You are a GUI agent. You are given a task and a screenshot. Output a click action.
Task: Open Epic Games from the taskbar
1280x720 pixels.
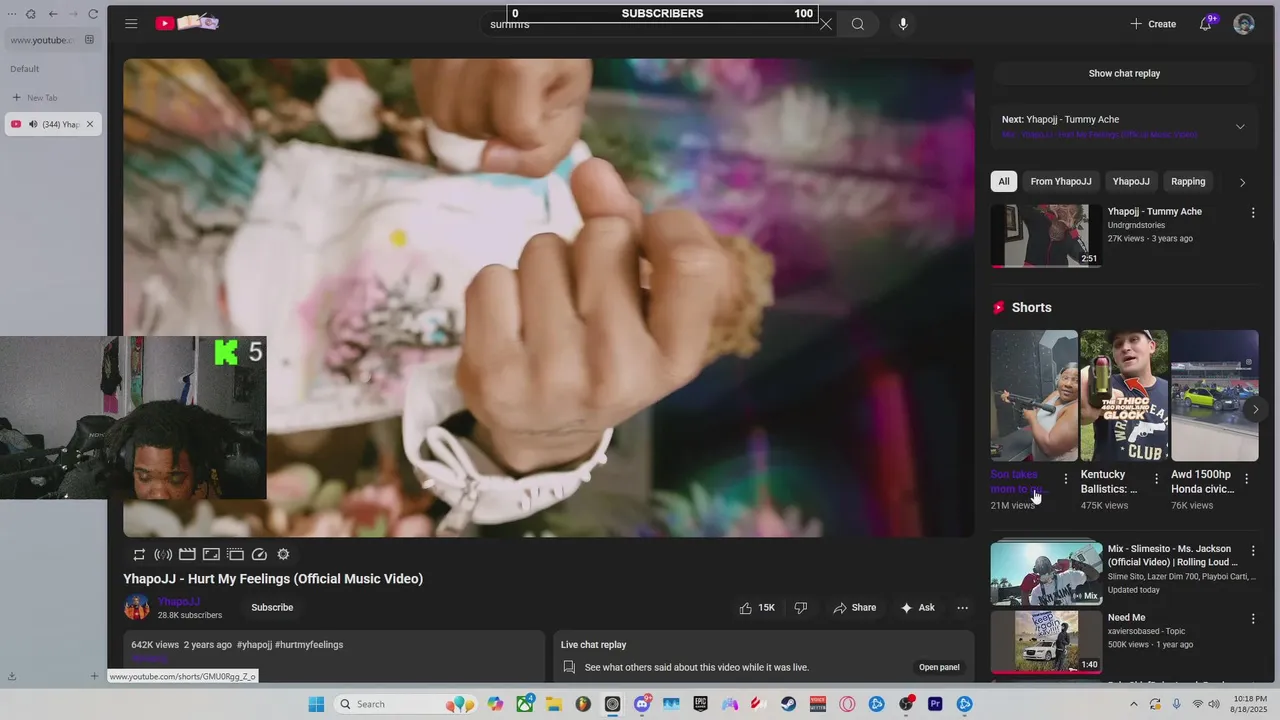point(700,704)
